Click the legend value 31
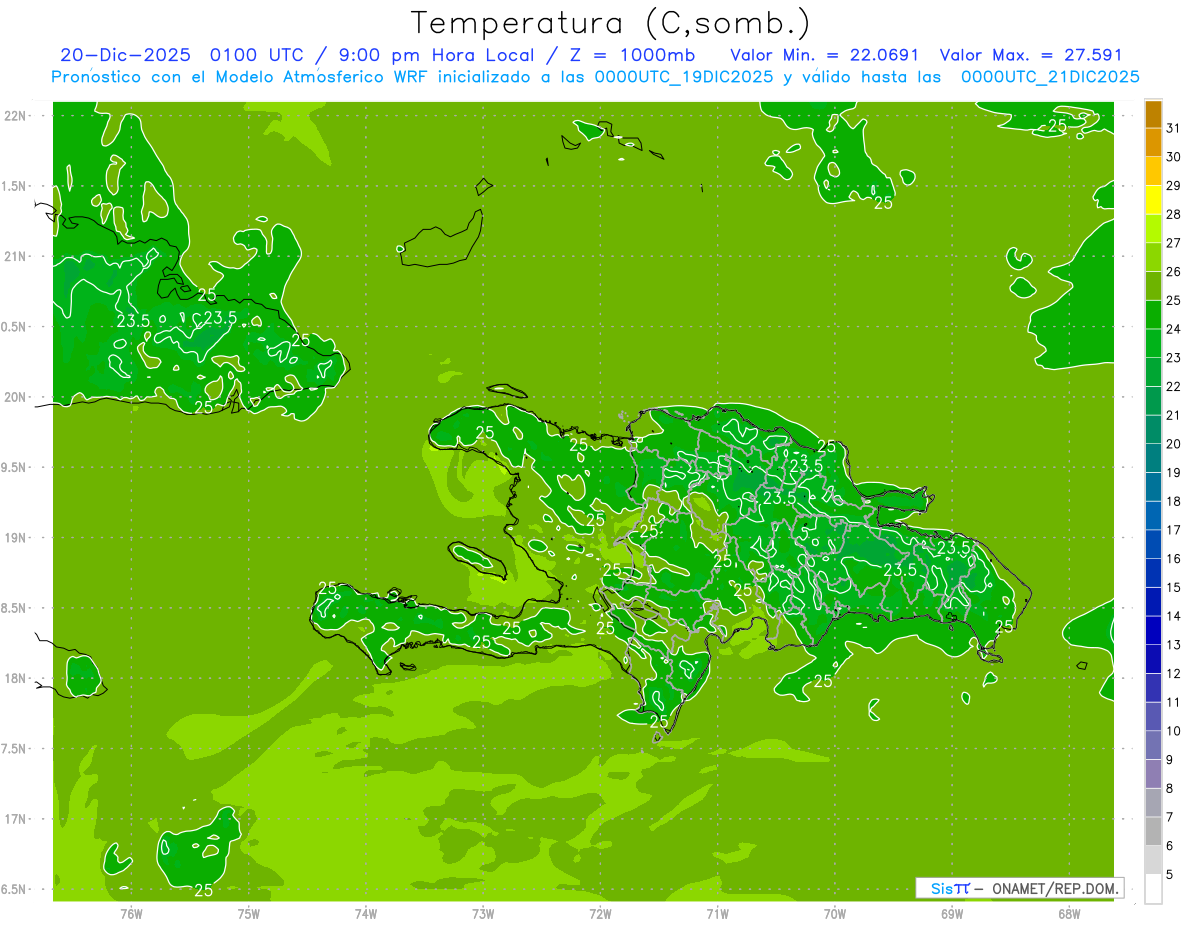Viewport: 1200px width, 927px height. [x=1174, y=127]
